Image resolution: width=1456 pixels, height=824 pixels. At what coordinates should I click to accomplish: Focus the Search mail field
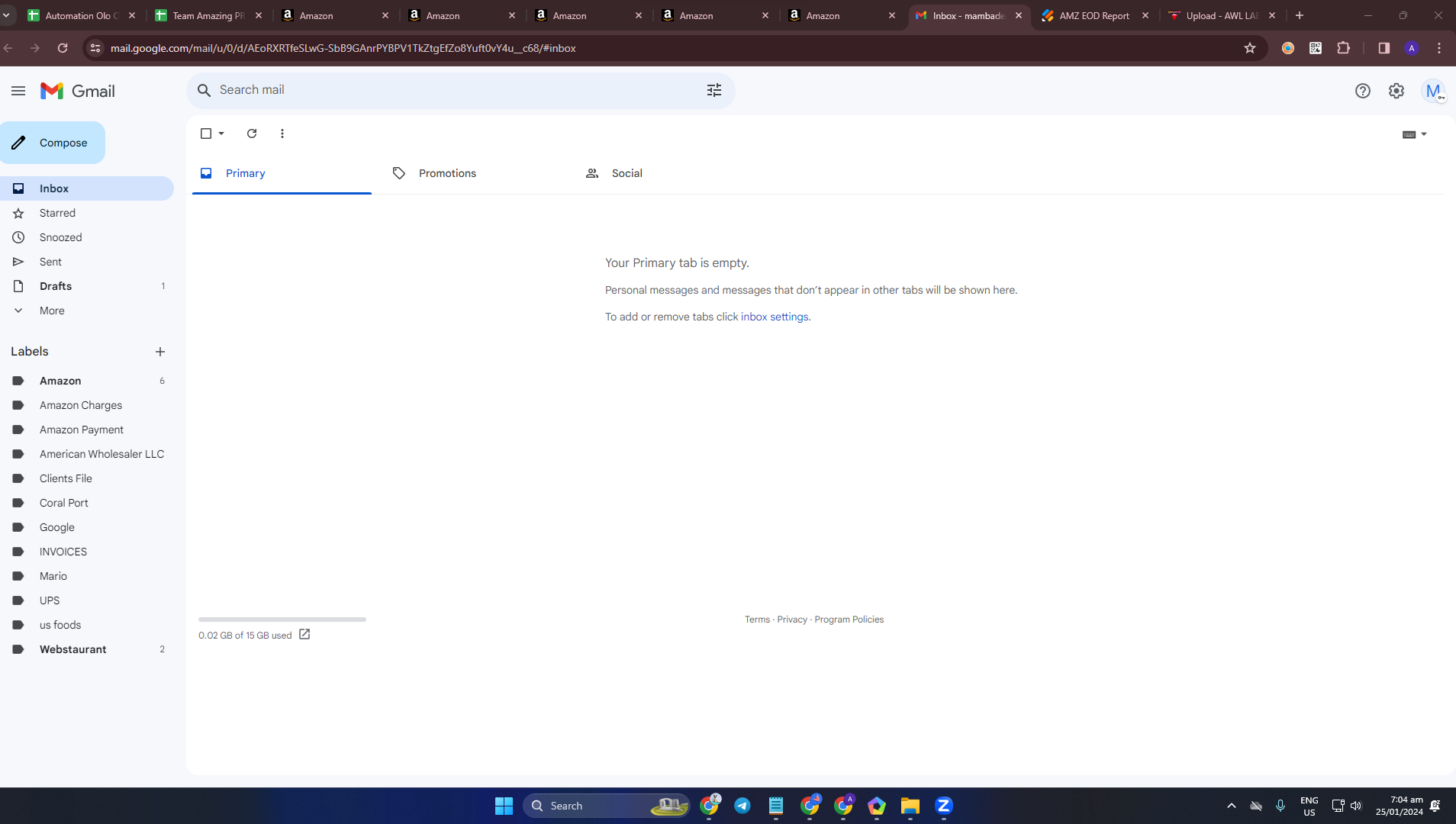tap(461, 91)
